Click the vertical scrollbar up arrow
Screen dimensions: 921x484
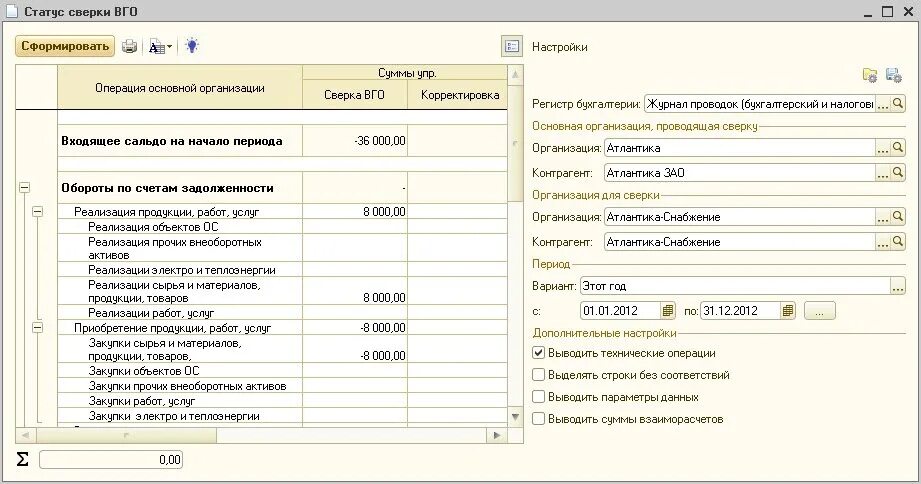click(x=515, y=75)
